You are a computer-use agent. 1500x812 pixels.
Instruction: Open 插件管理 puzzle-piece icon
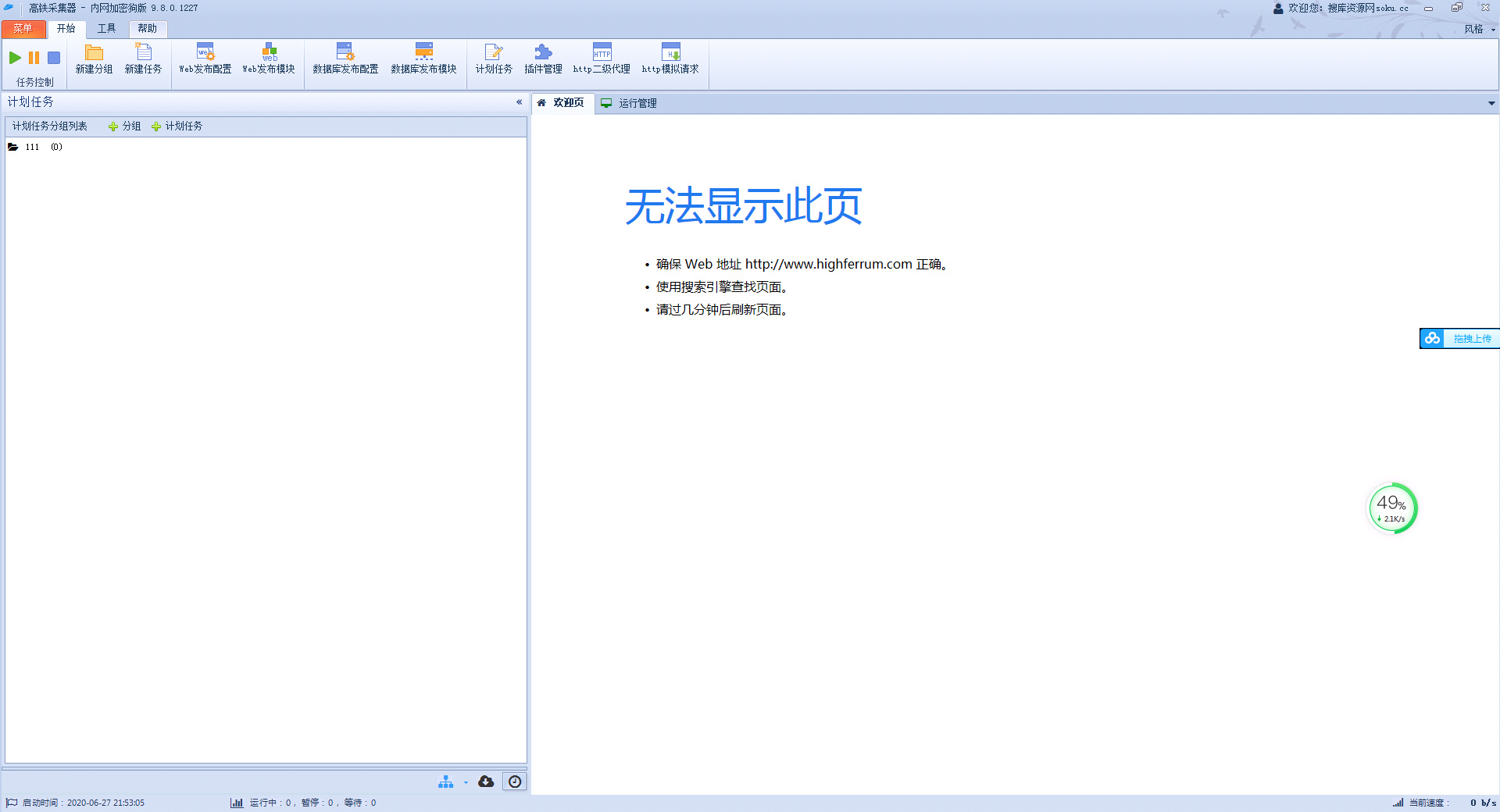[x=543, y=53]
